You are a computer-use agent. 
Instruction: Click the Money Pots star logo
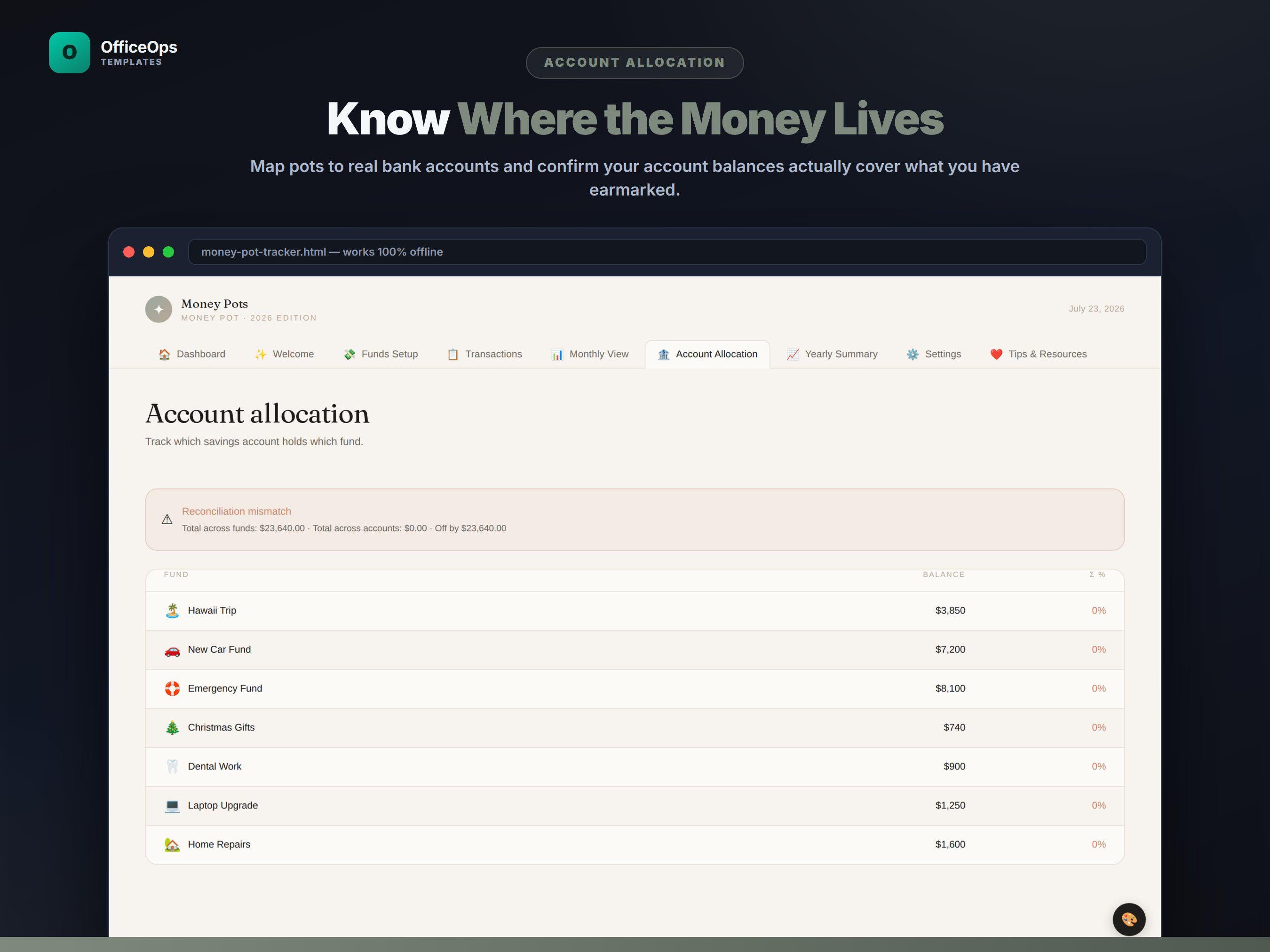[159, 309]
